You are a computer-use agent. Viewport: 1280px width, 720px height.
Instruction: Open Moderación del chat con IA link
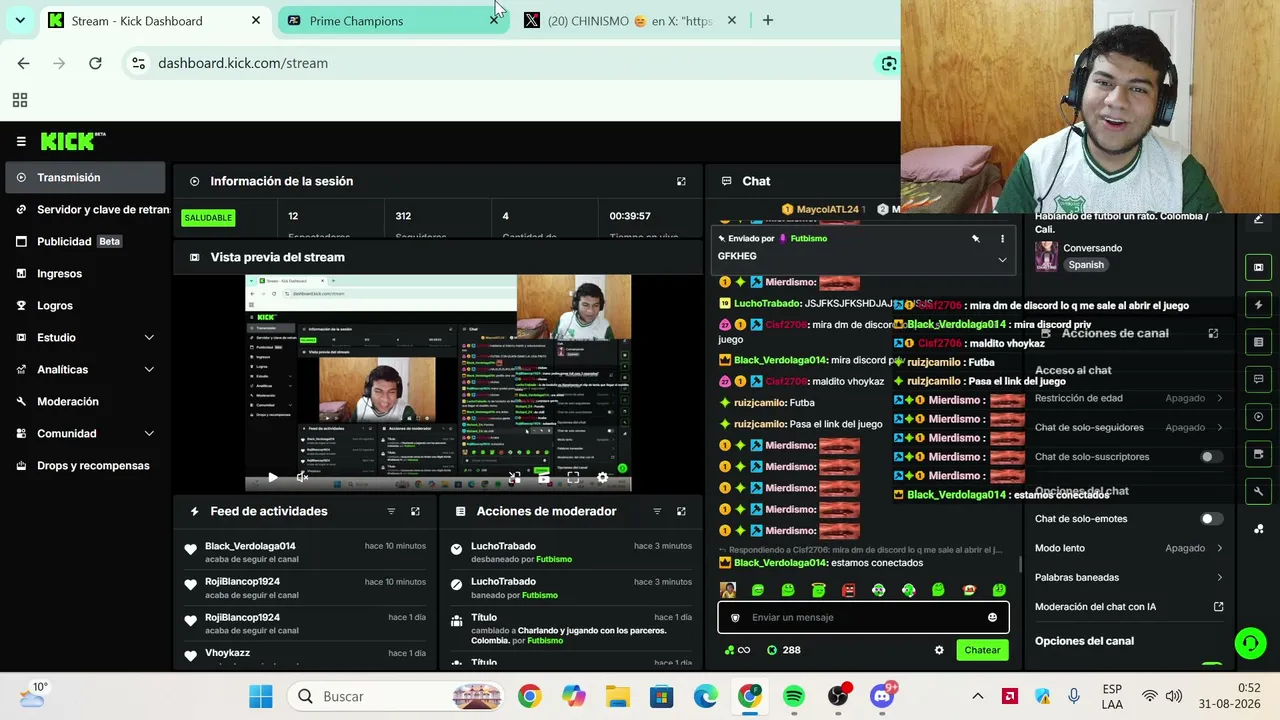point(1129,606)
